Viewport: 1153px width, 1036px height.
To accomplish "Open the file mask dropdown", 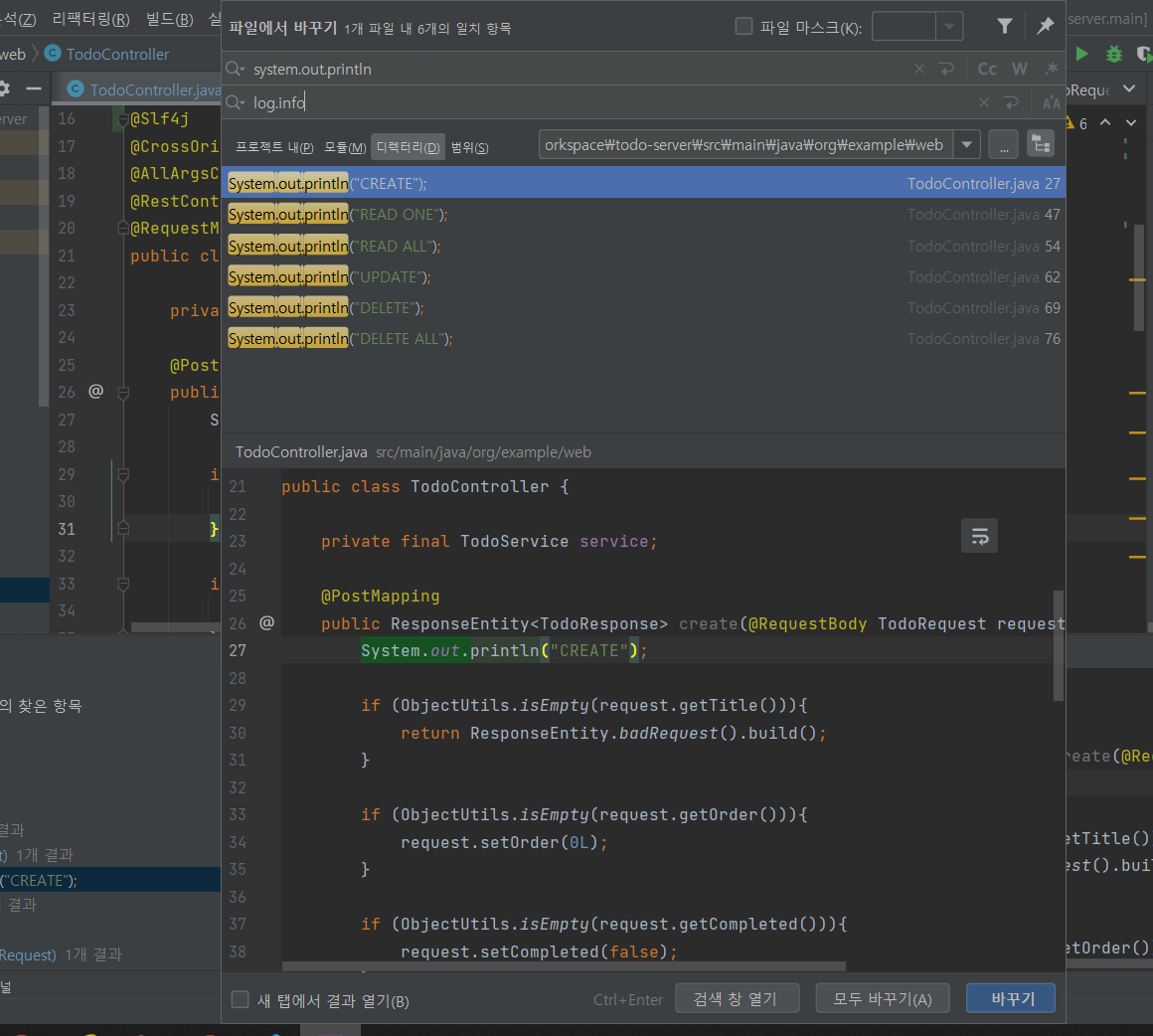I will coord(949,27).
